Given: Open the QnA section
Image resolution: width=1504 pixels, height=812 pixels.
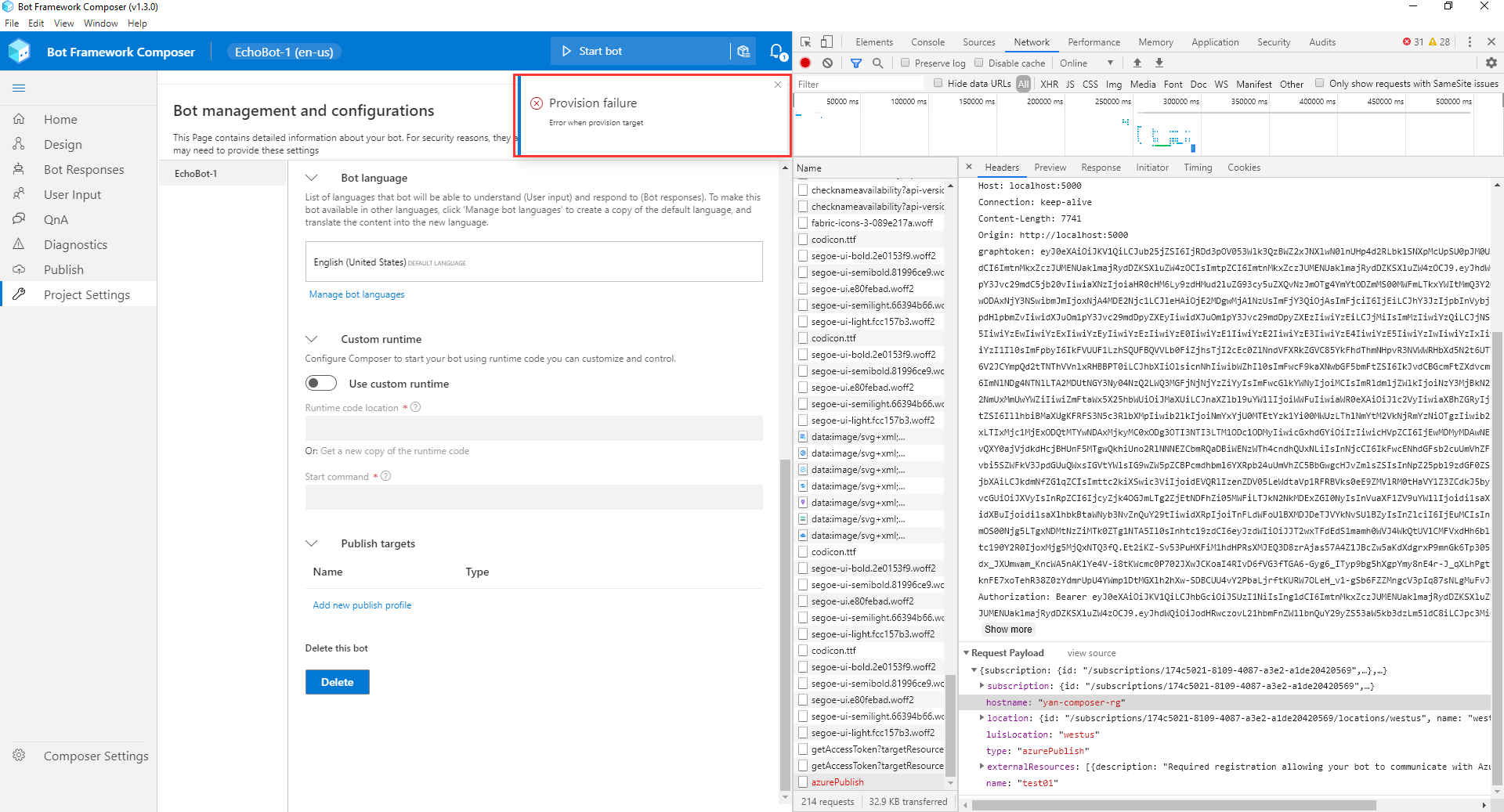Looking at the screenshot, I should pyautogui.click(x=55, y=219).
